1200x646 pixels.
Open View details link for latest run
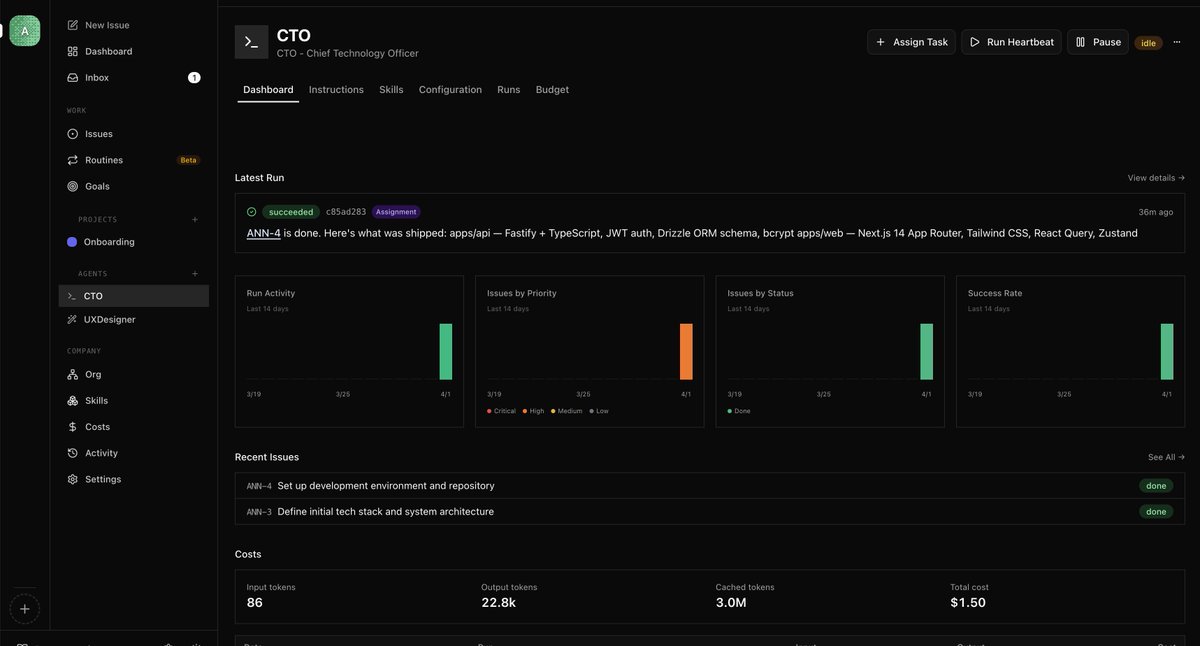click(x=1156, y=178)
